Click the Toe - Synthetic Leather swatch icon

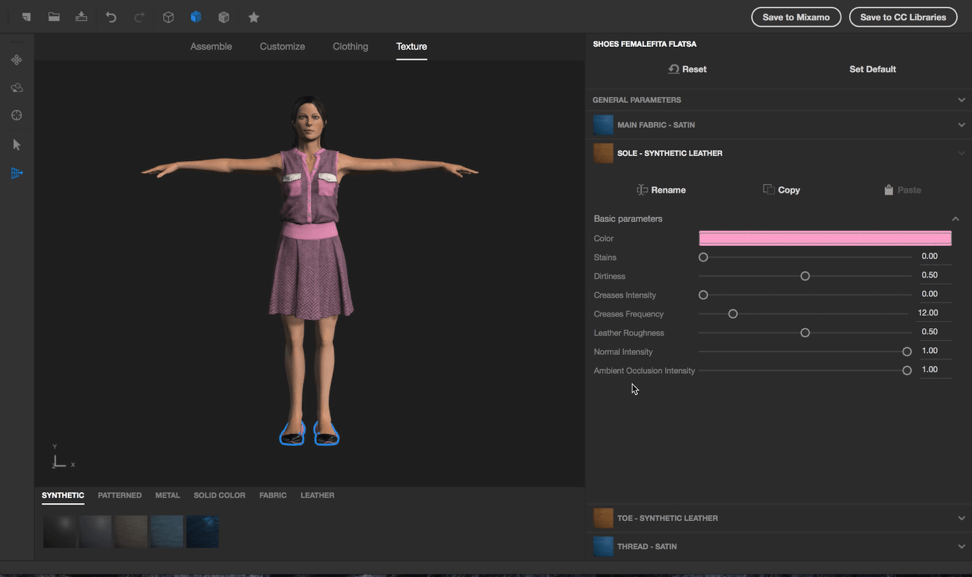click(x=603, y=518)
